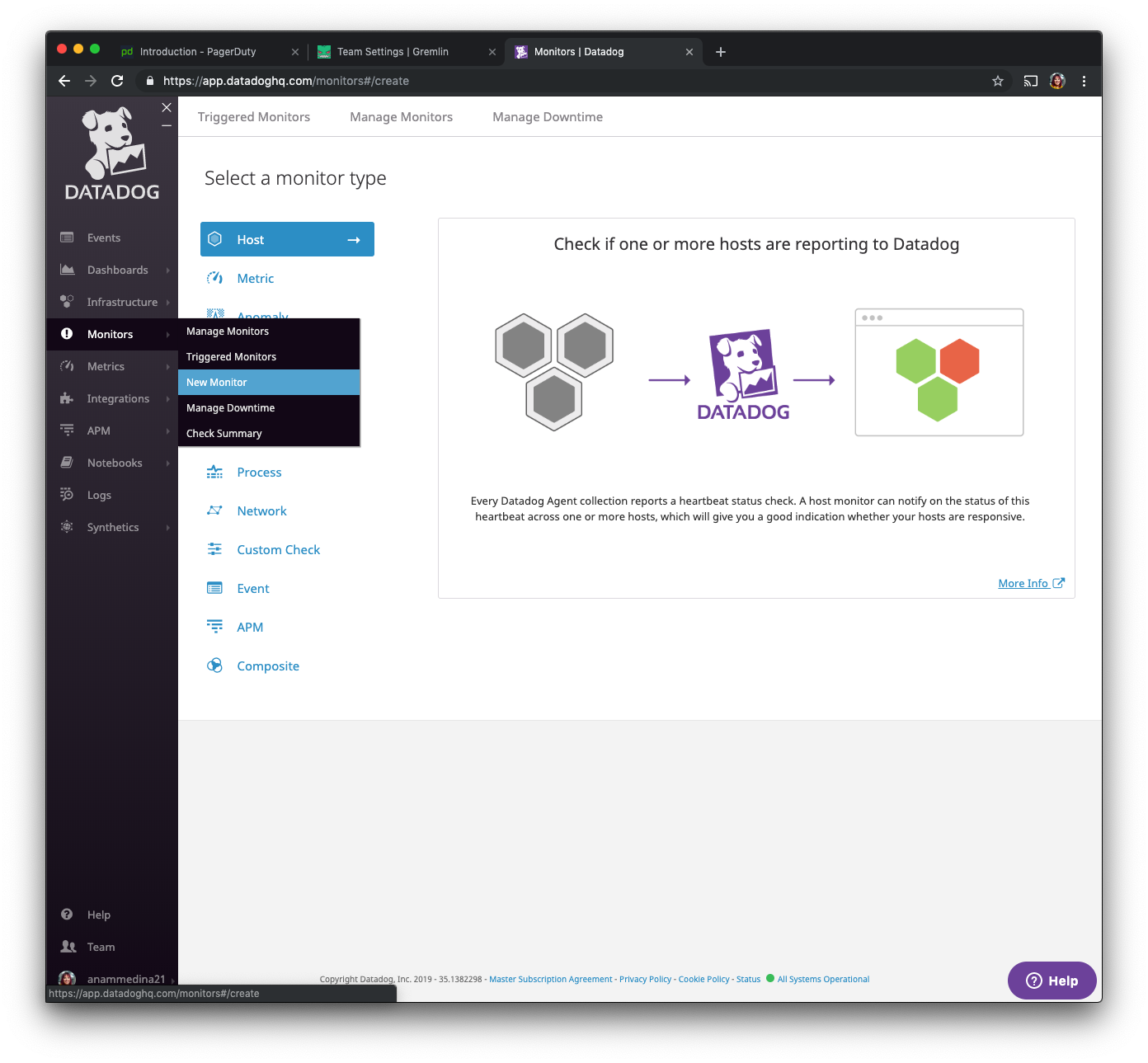Select Triggered Monitors in flyout menu

269,356
